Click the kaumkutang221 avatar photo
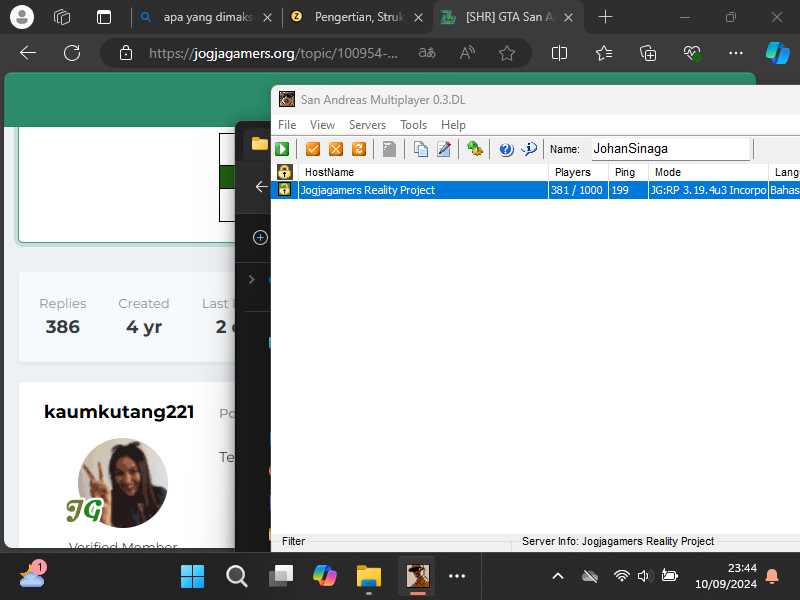 [122, 483]
